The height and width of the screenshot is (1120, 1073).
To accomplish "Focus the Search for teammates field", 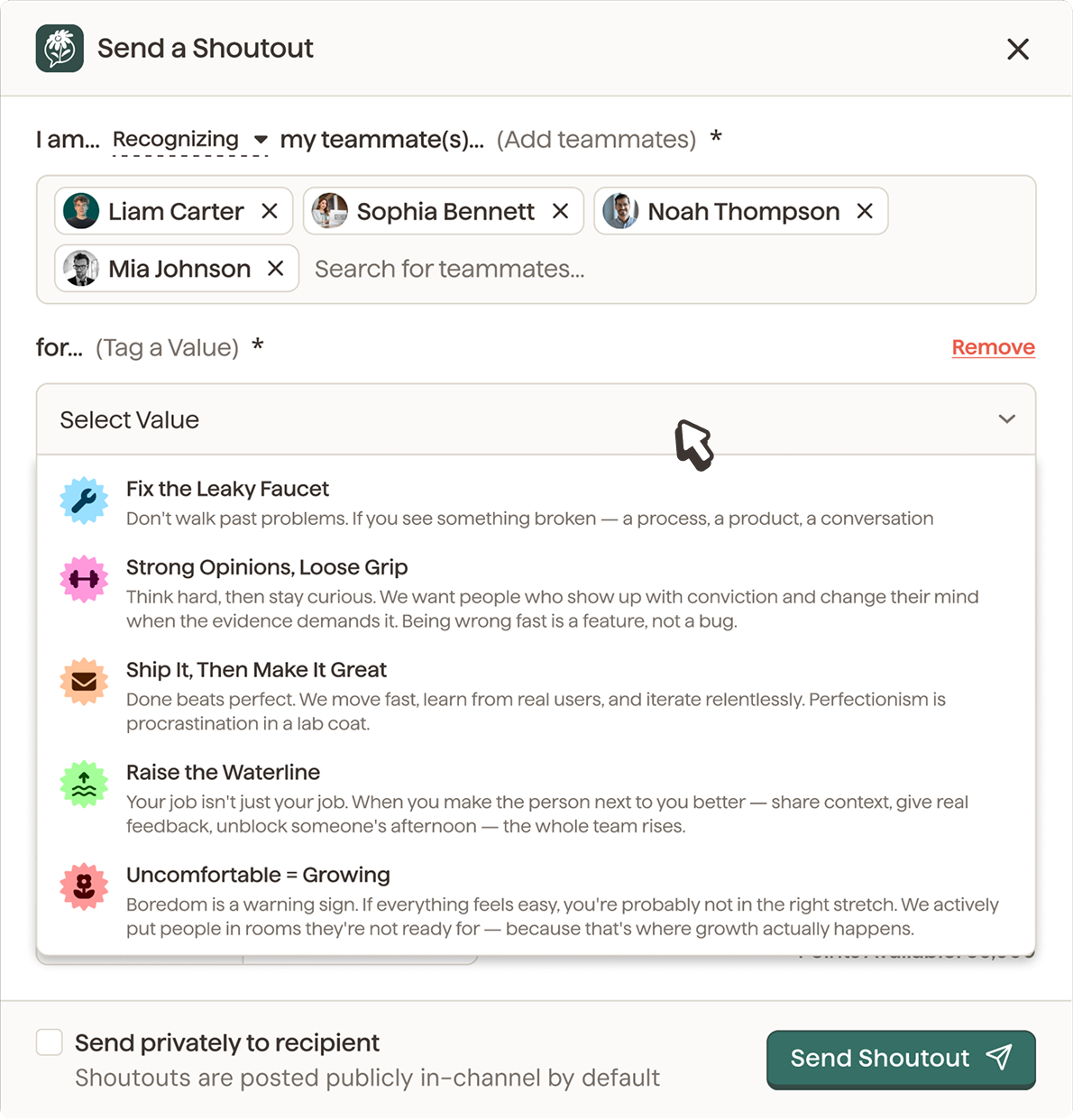I will click(667, 269).
